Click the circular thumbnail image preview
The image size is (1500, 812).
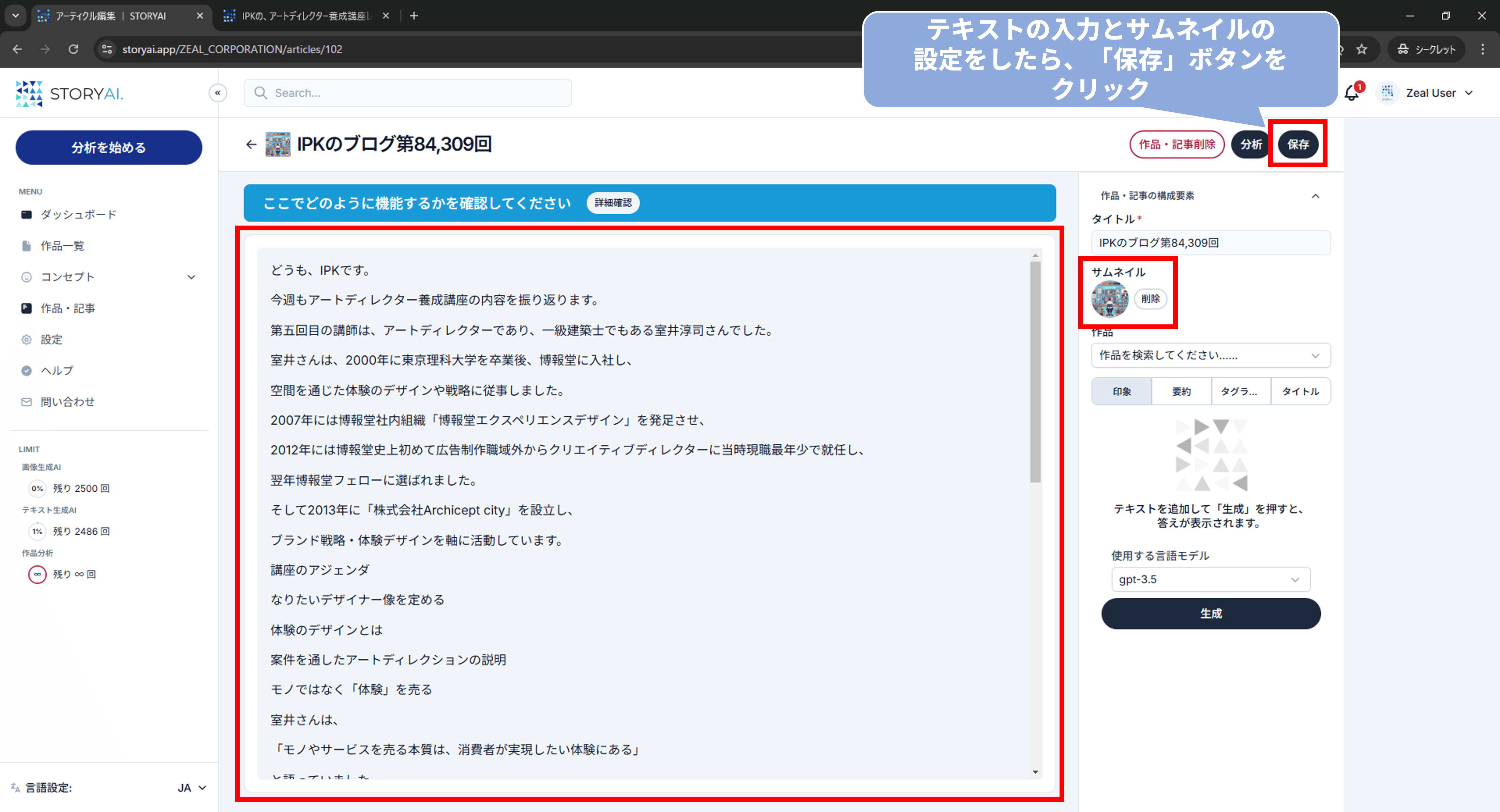pos(1110,299)
